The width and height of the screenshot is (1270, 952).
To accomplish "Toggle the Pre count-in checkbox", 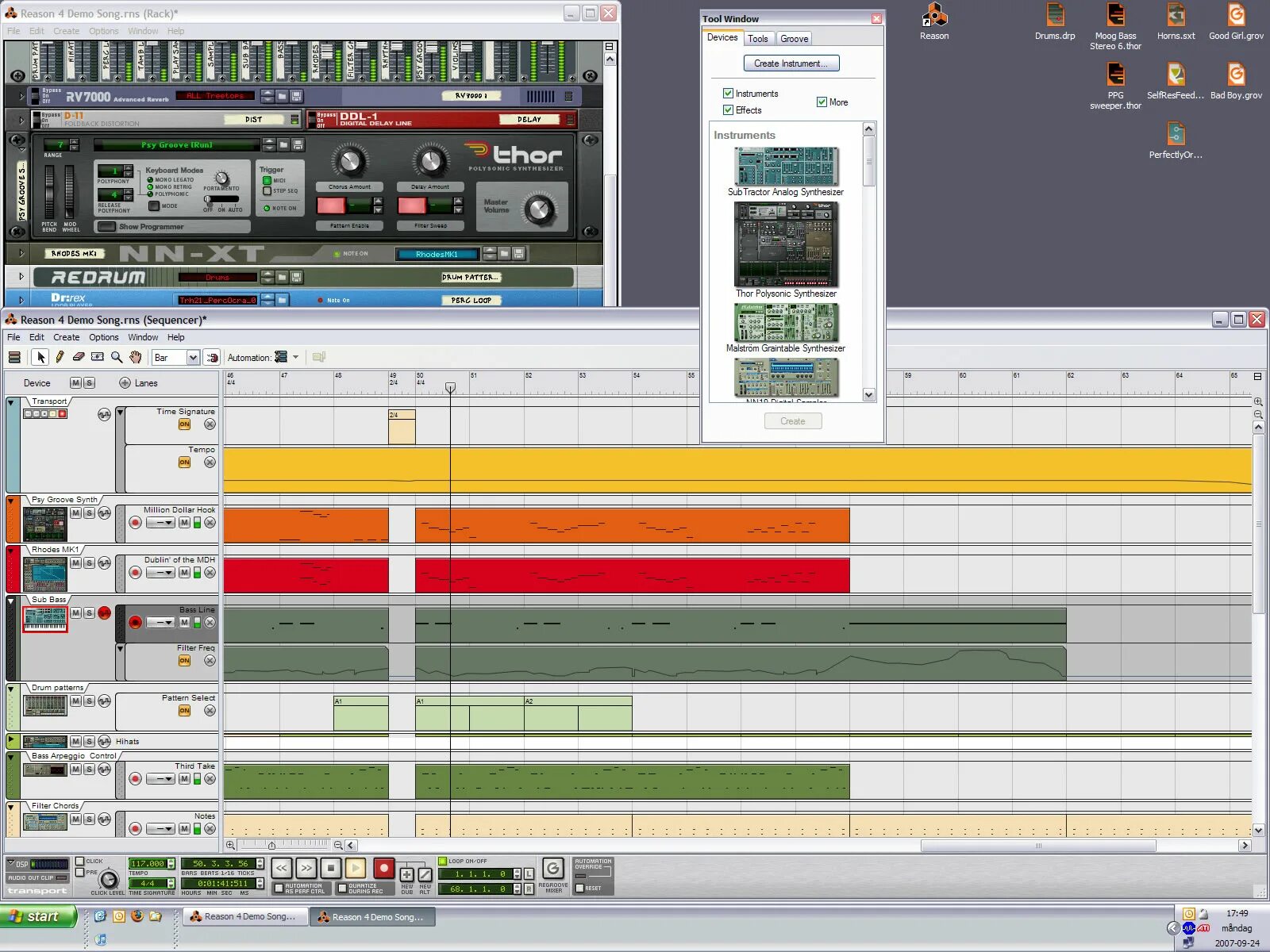I will (x=79, y=873).
